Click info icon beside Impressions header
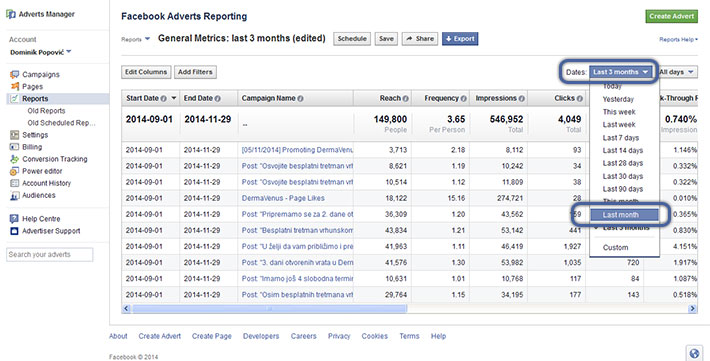The height and width of the screenshot is (361, 710). point(521,98)
